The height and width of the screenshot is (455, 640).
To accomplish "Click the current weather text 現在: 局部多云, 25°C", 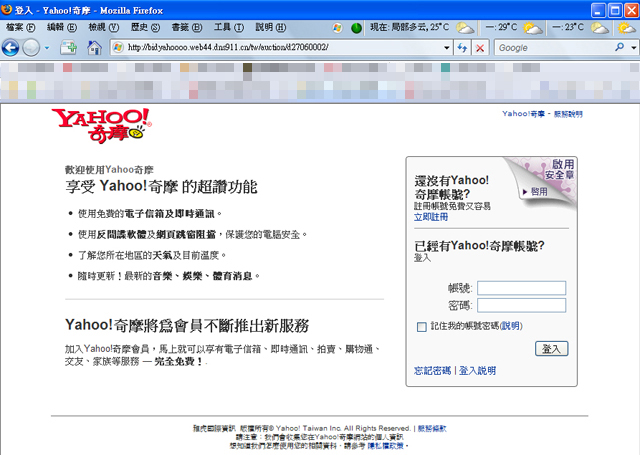I will (x=409, y=27).
